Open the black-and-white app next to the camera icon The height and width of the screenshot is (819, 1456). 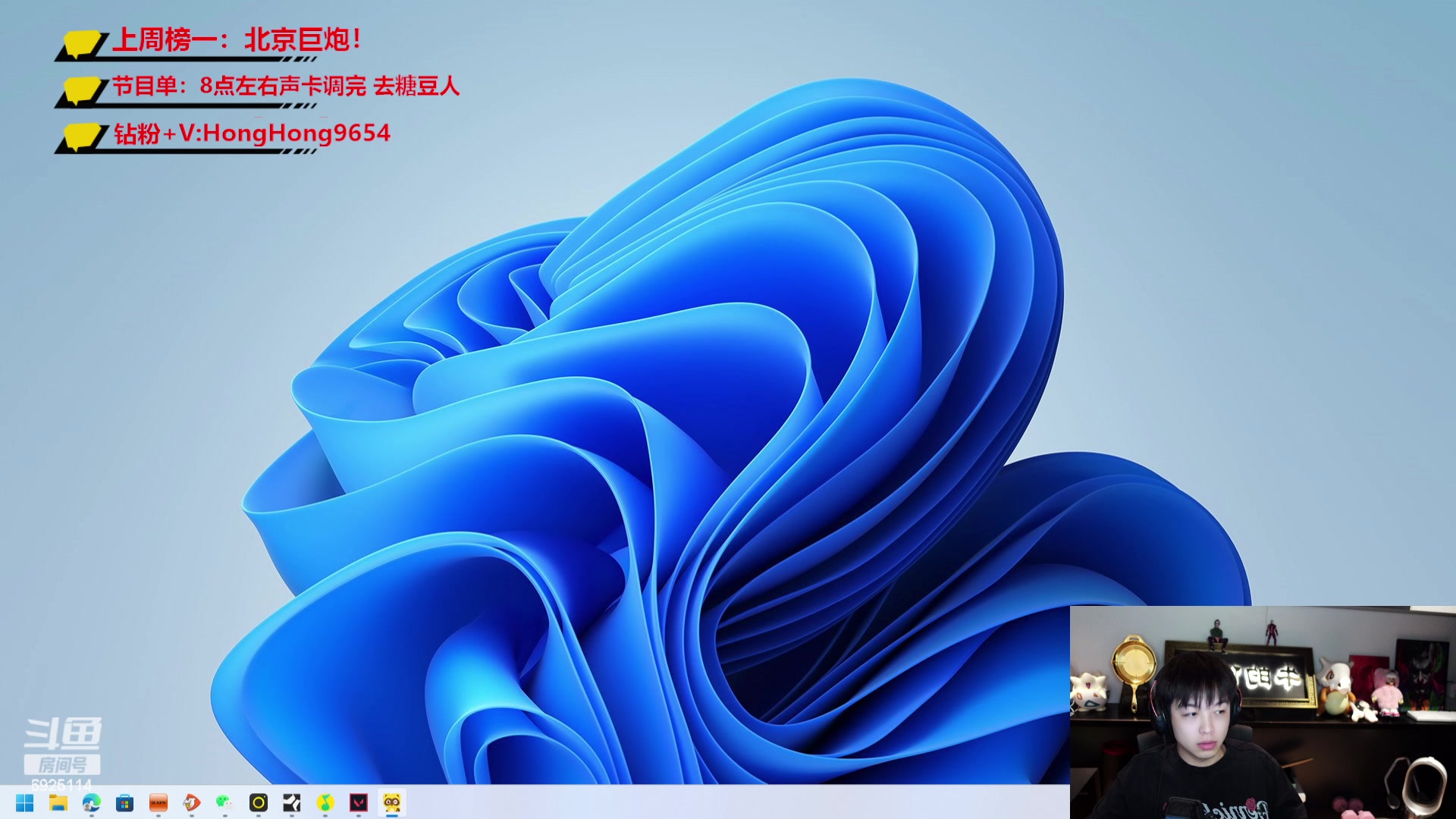coord(291,802)
